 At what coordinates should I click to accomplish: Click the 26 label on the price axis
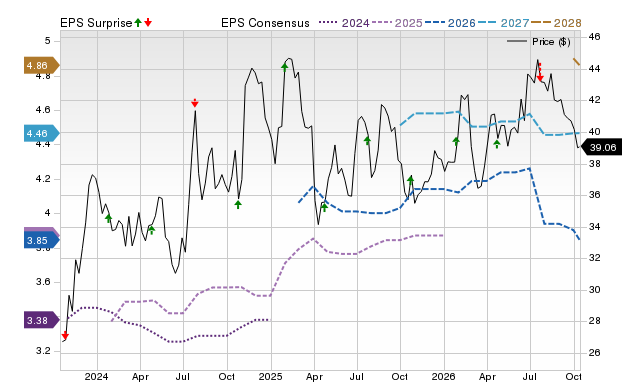pos(594,353)
